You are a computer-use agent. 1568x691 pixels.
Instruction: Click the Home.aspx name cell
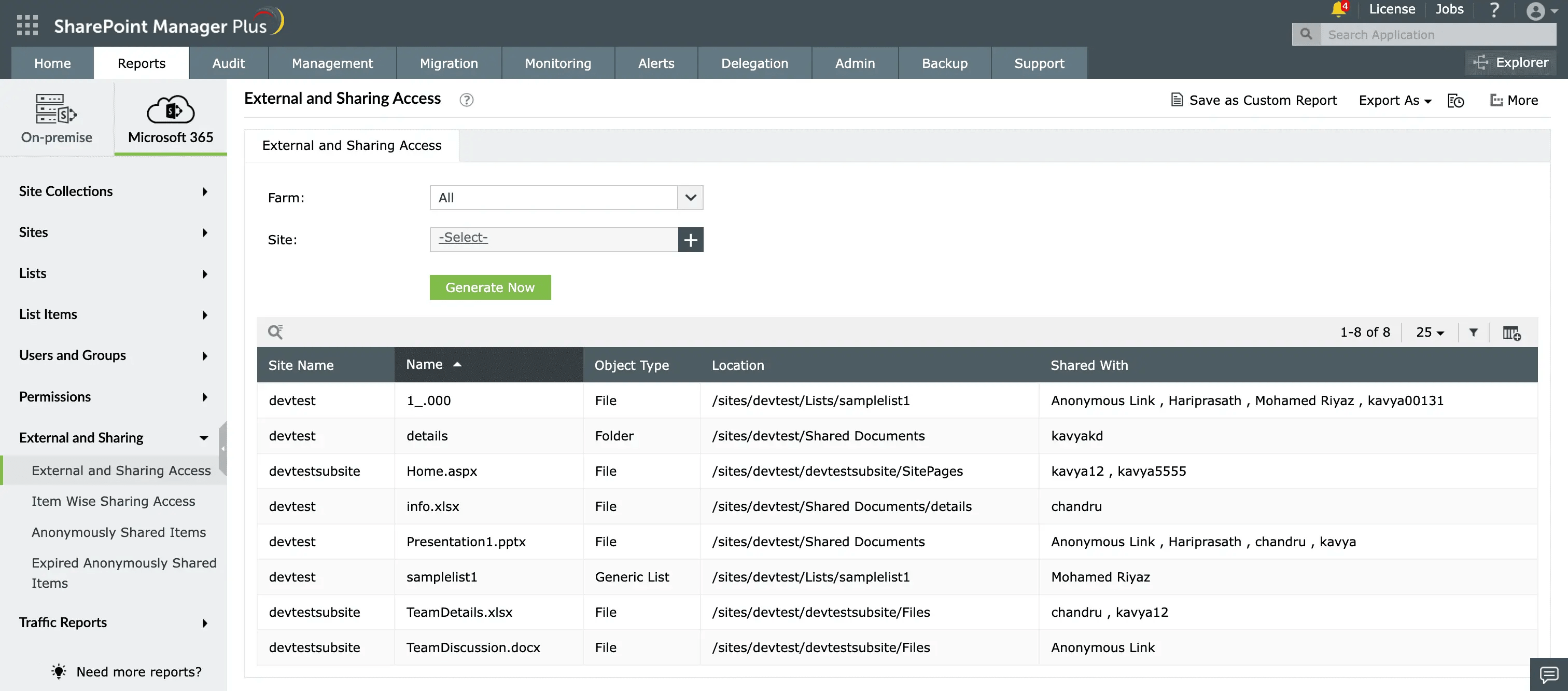point(489,471)
